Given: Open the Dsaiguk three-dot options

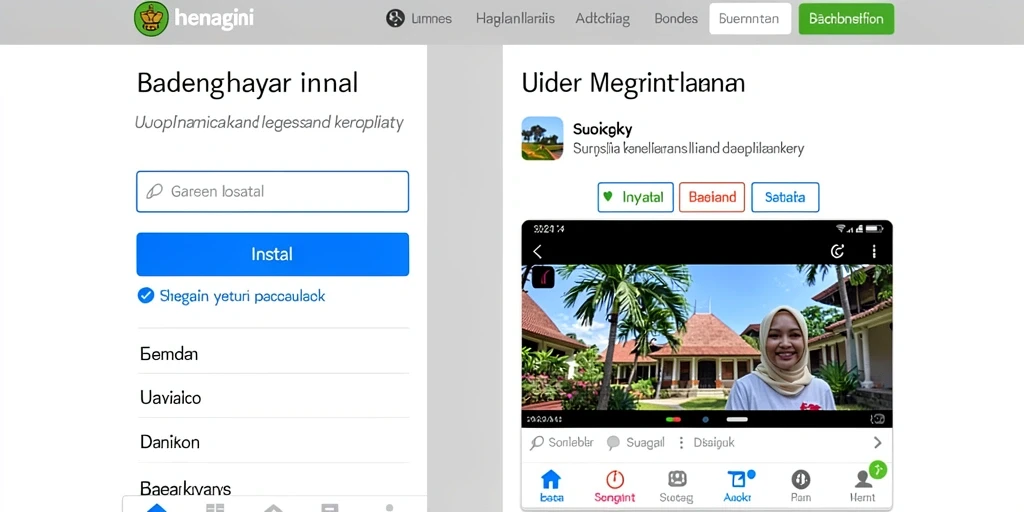Looking at the screenshot, I should tap(681, 443).
